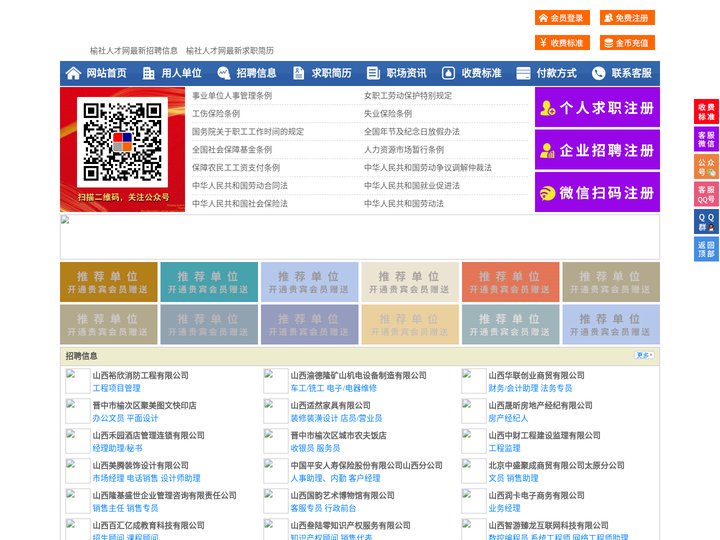Open 求职简历 in the navigation bar

click(x=332, y=73)
